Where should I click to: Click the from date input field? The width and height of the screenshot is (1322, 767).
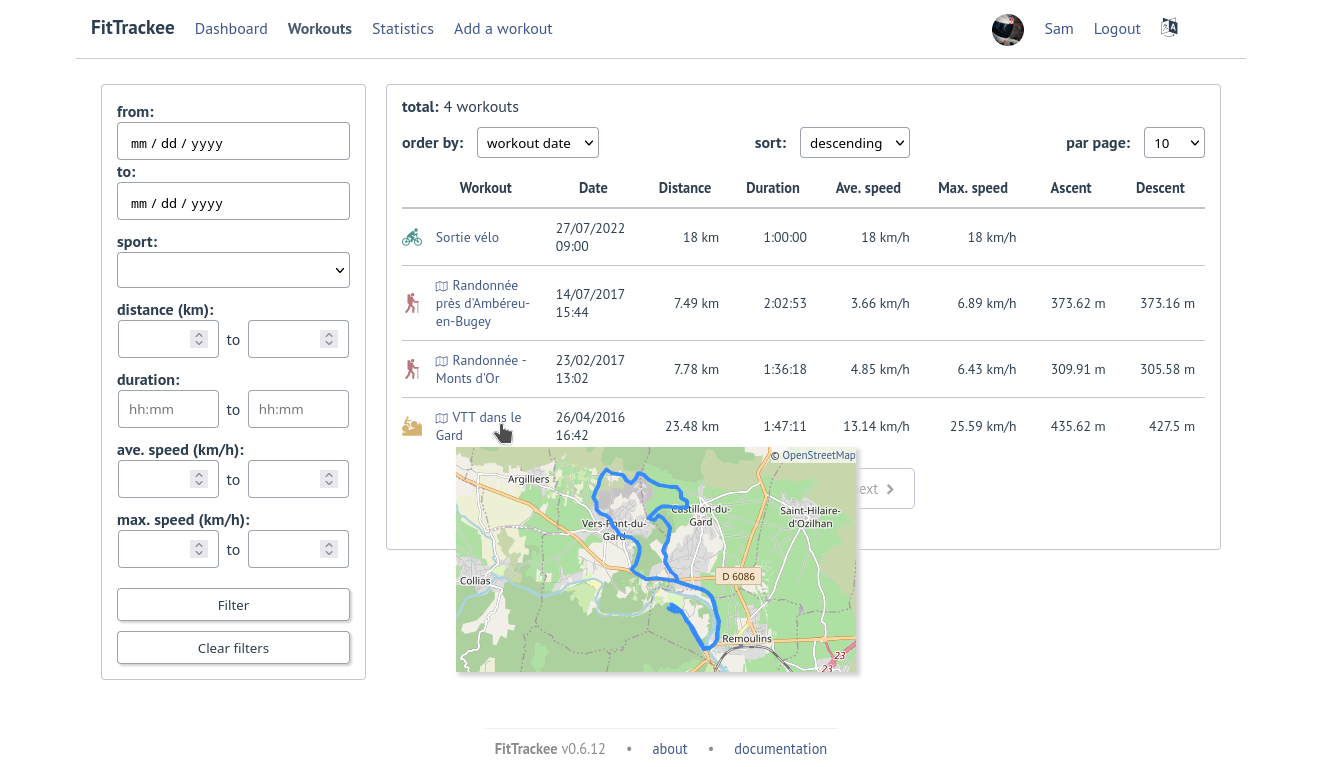[x=233, y=142]
